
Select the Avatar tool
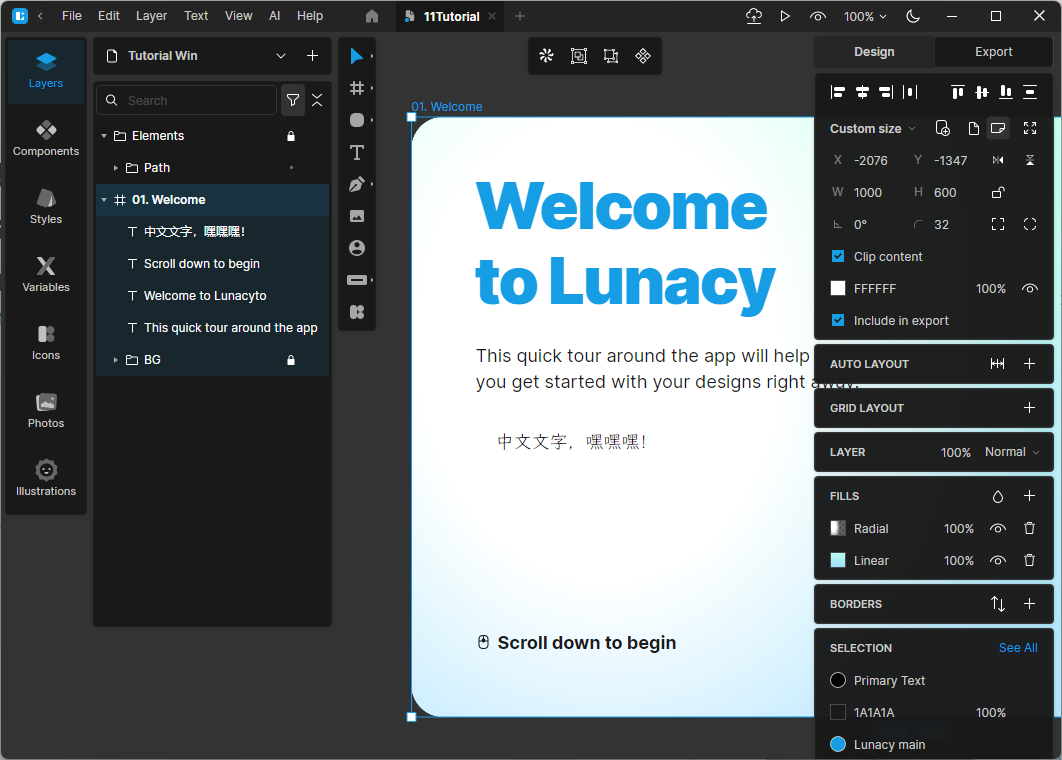click(356, 248)
